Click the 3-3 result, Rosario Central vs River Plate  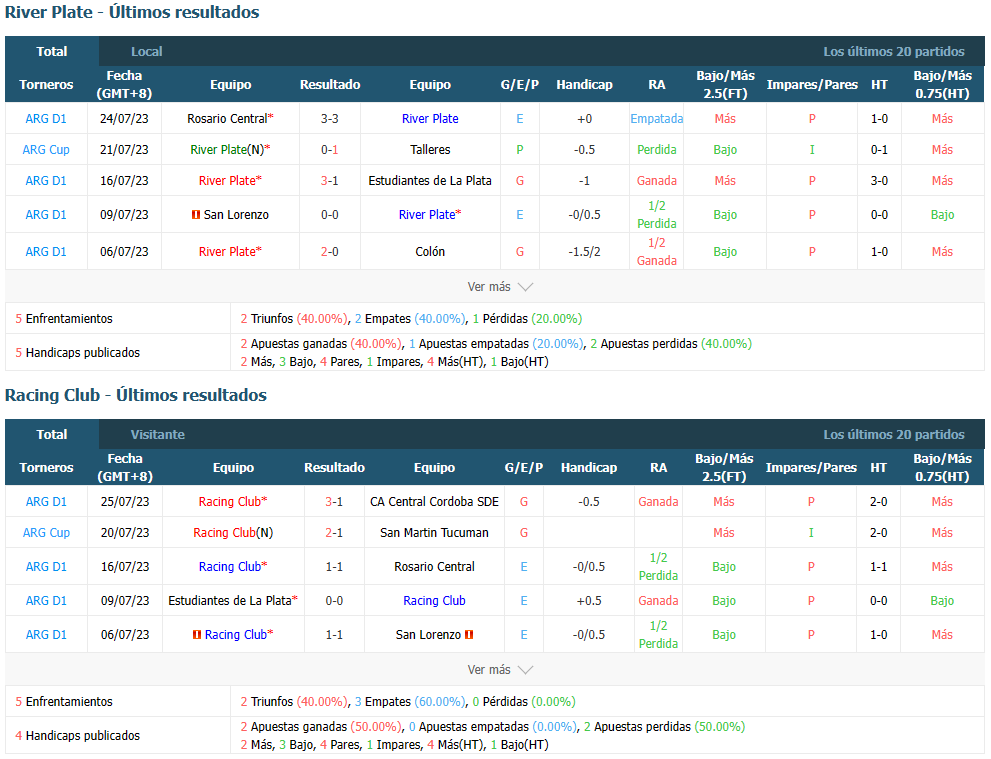coord(330,119)
